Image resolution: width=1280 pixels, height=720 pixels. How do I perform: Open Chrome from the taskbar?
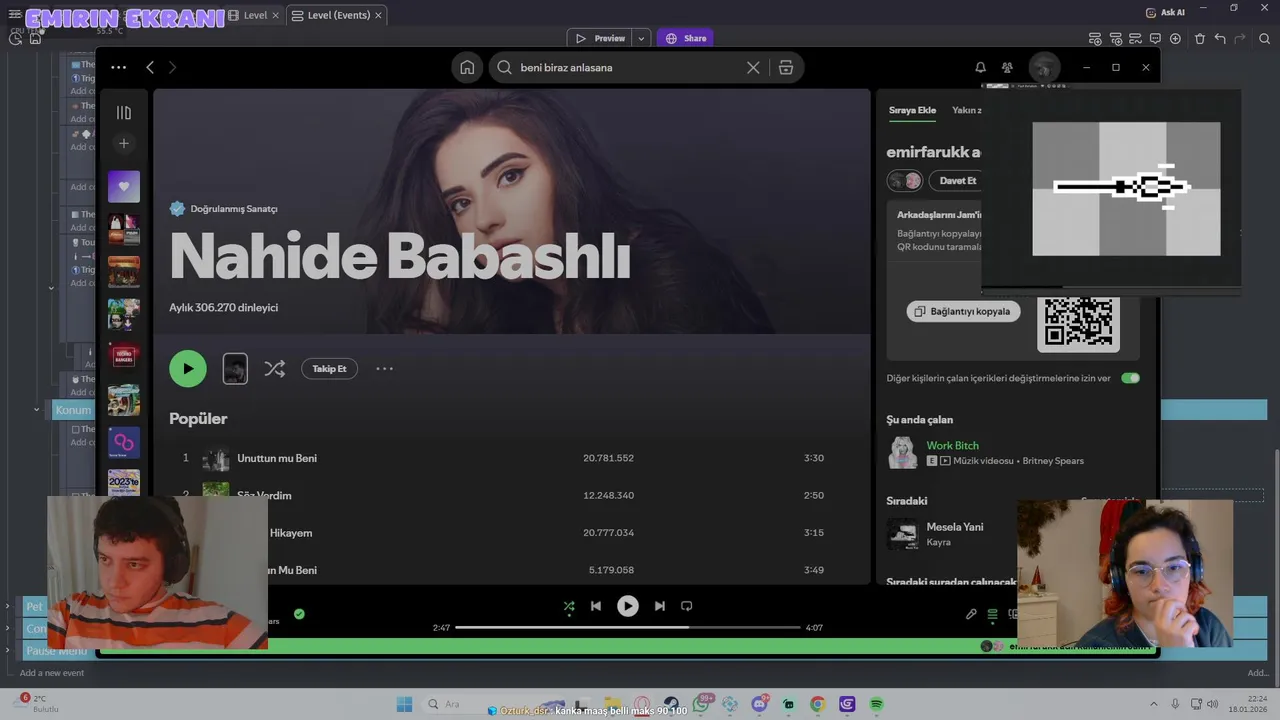point(818,704)
